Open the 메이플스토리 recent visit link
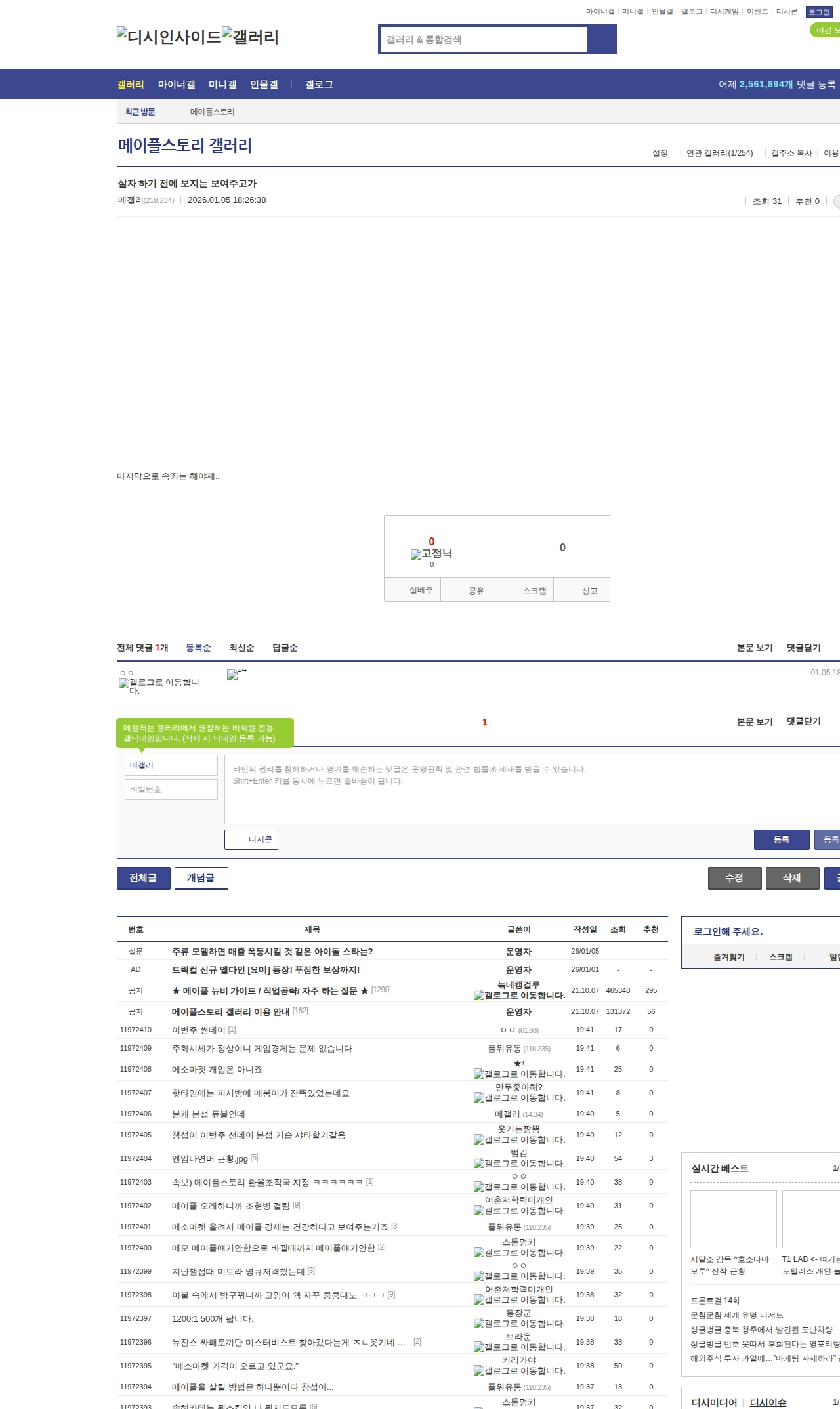The width and height of the screenshot is (840, 1409). (212, 112)
